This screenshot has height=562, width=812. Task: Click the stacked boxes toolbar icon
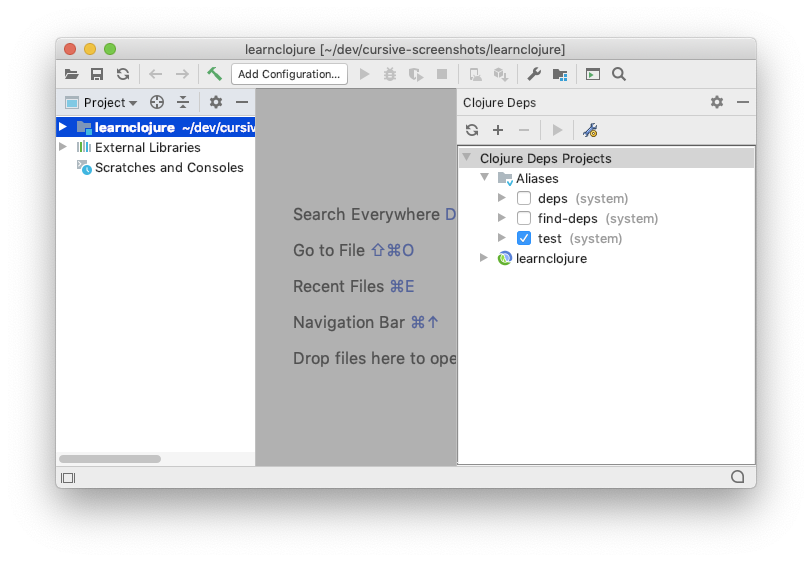[x=500, y=75]
